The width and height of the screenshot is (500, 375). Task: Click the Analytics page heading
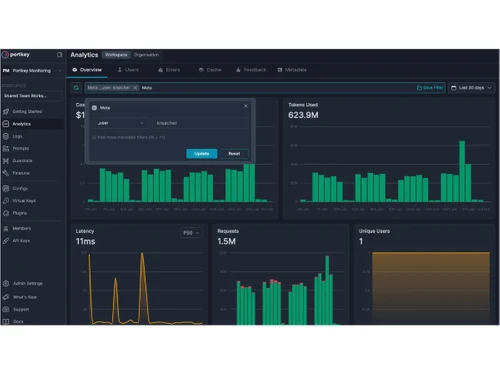click(x=84, y=55)
